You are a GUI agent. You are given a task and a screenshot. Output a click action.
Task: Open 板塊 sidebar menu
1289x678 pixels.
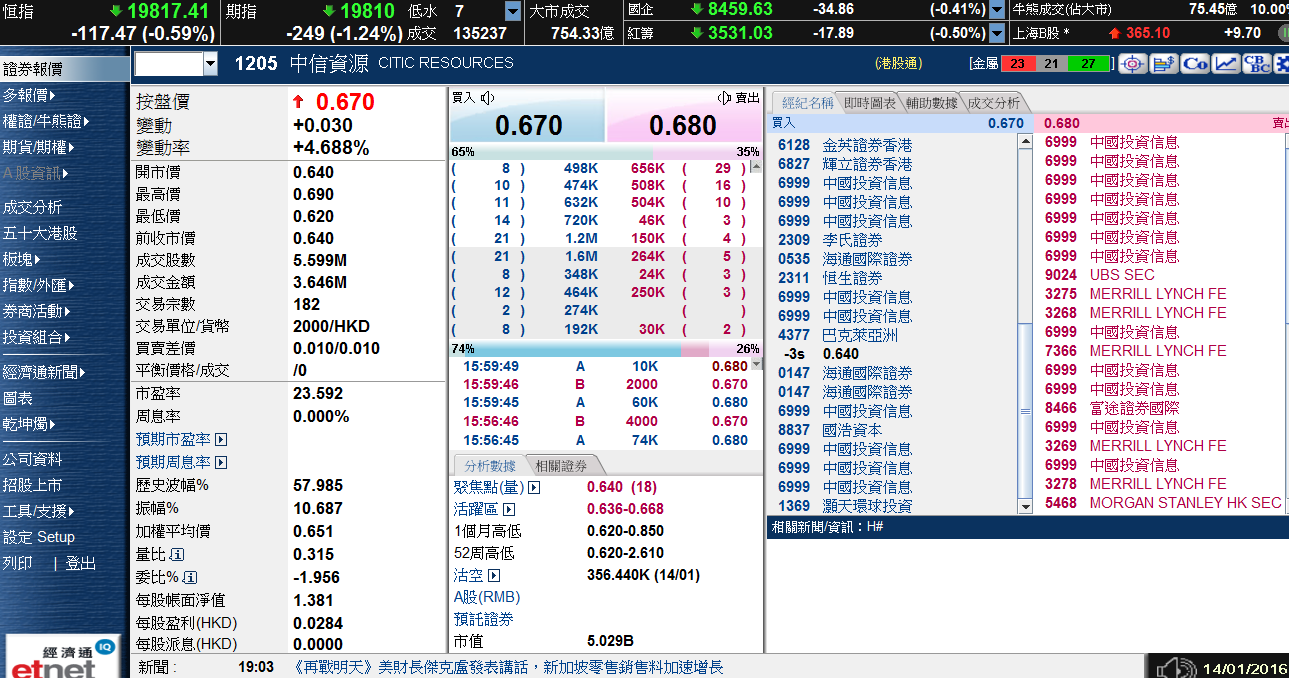[x=23, y=259]
